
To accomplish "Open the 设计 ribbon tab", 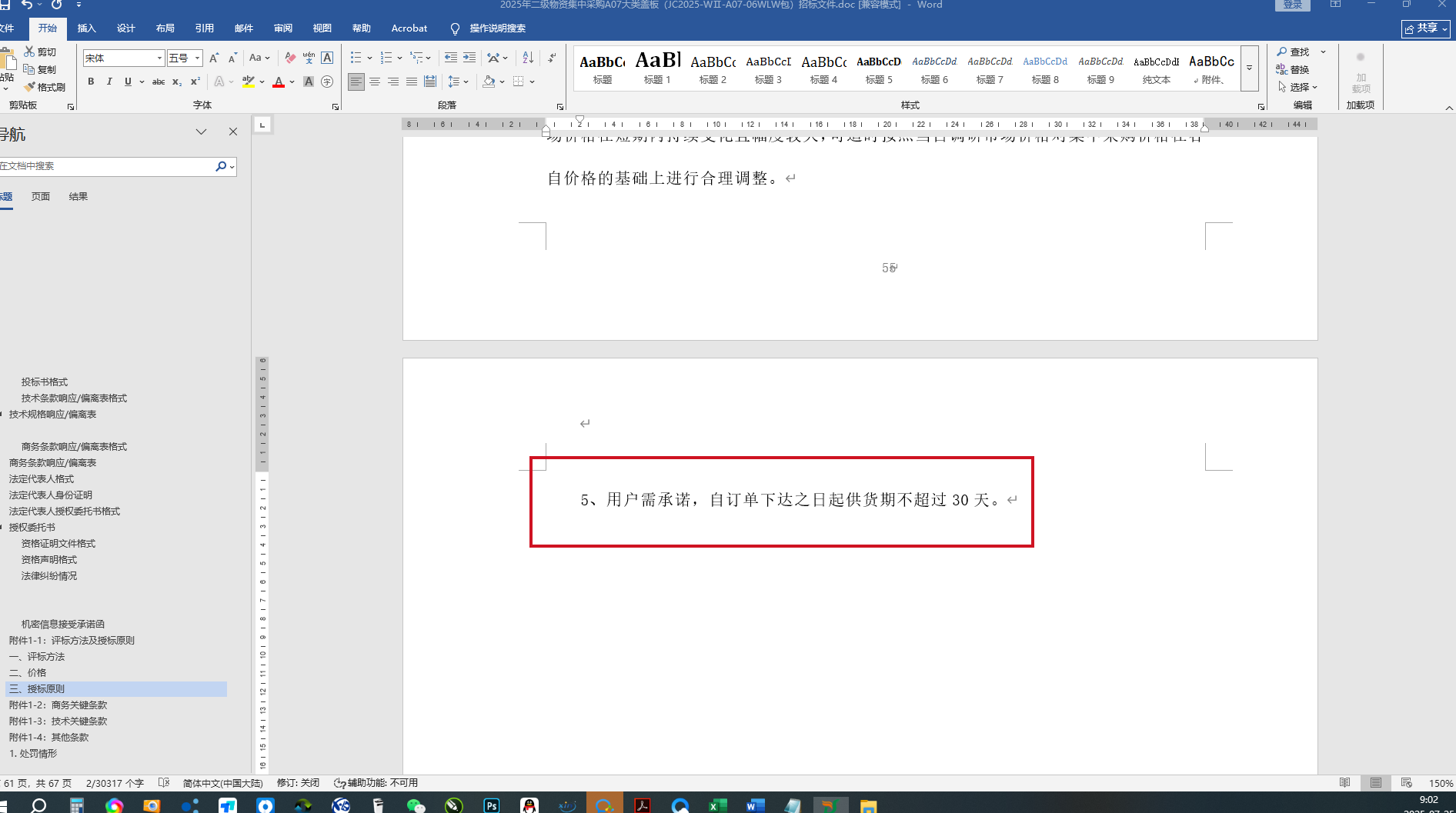I will pos(126,28).
